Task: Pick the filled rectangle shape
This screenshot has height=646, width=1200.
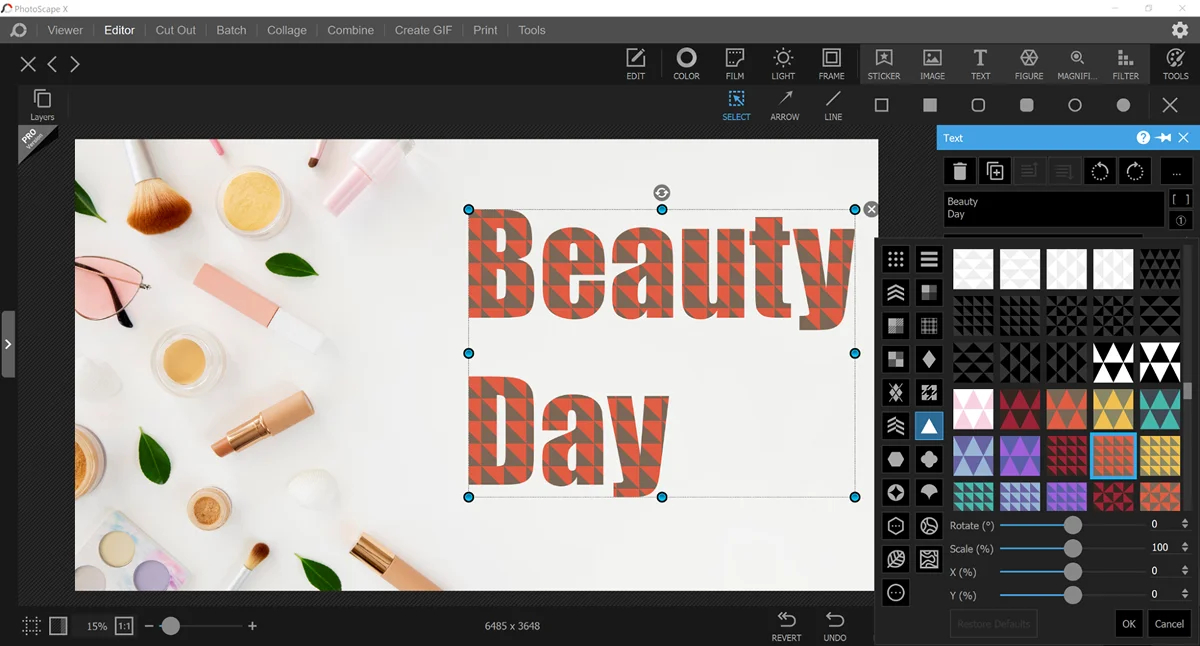Action: (930, 105)
